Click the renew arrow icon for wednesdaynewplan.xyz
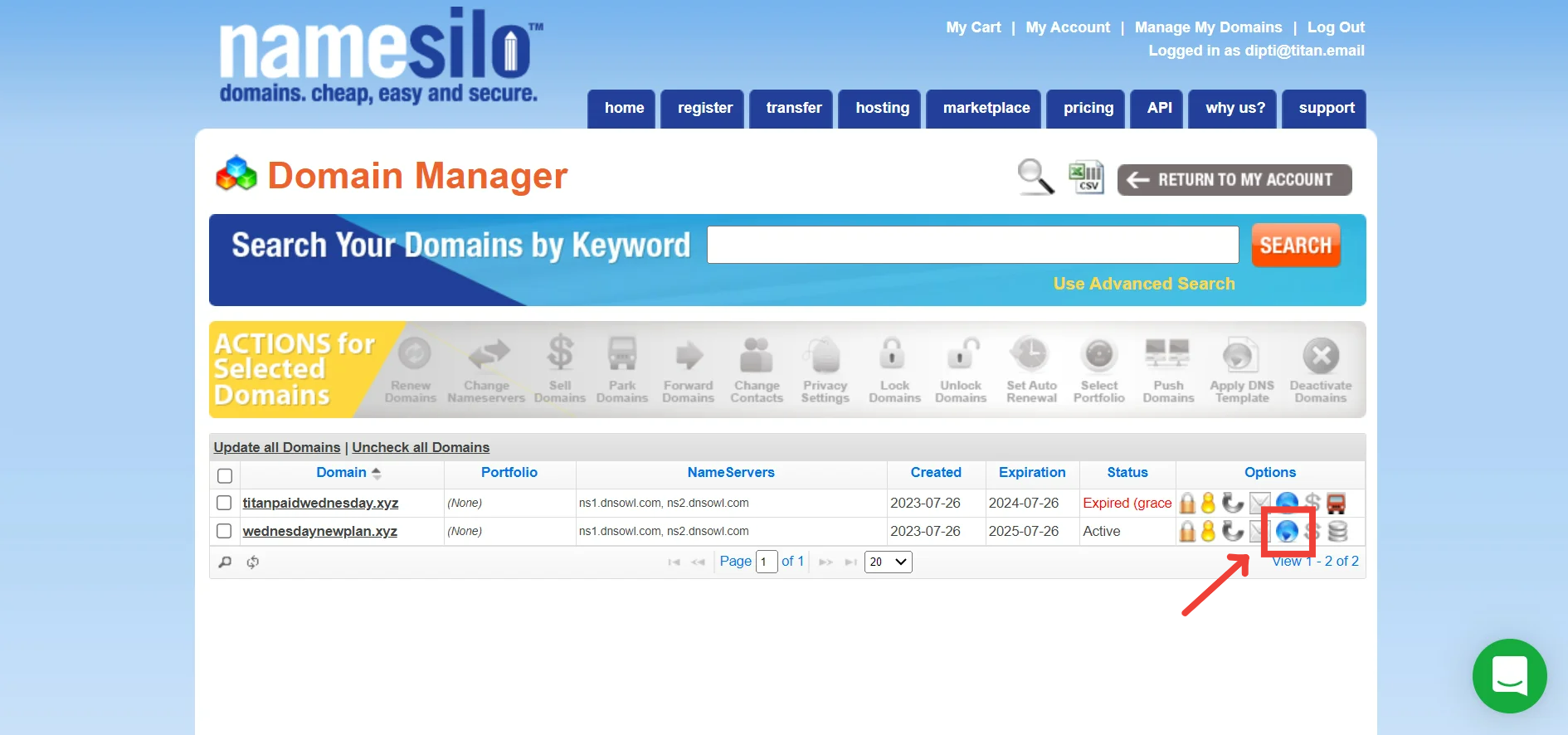Viewport: 1568px width, 735px height. 1233,531
